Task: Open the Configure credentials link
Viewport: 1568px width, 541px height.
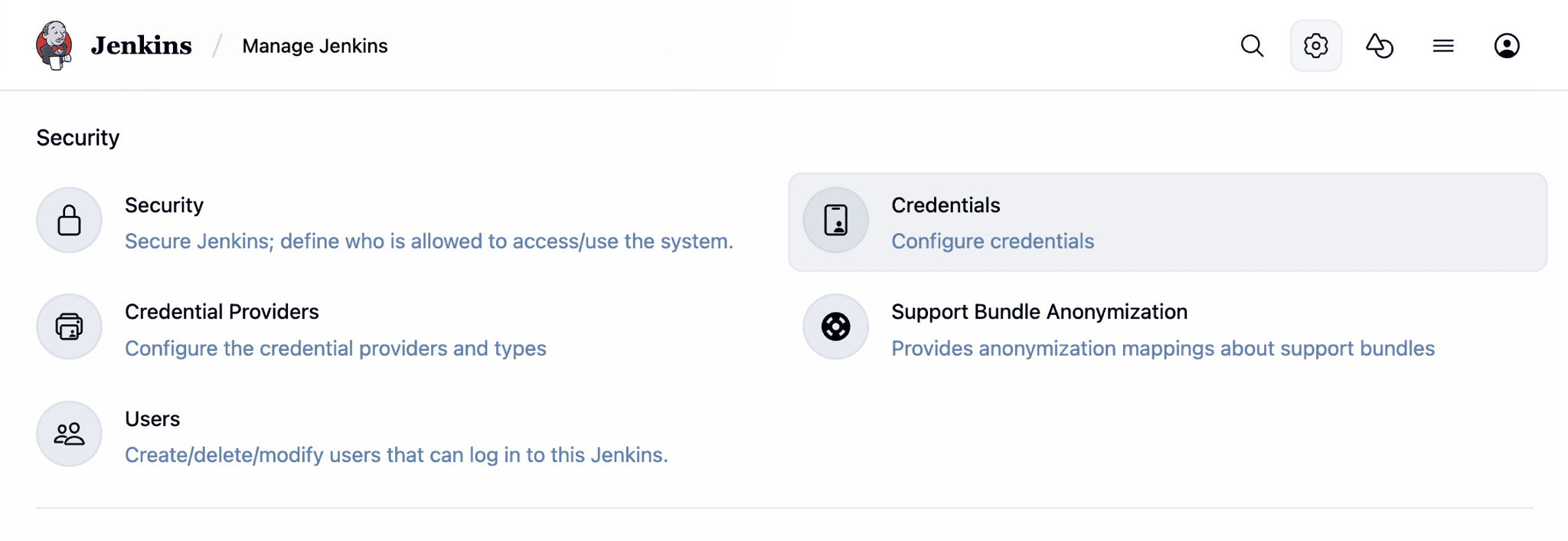Action: [x=992, y=241]
